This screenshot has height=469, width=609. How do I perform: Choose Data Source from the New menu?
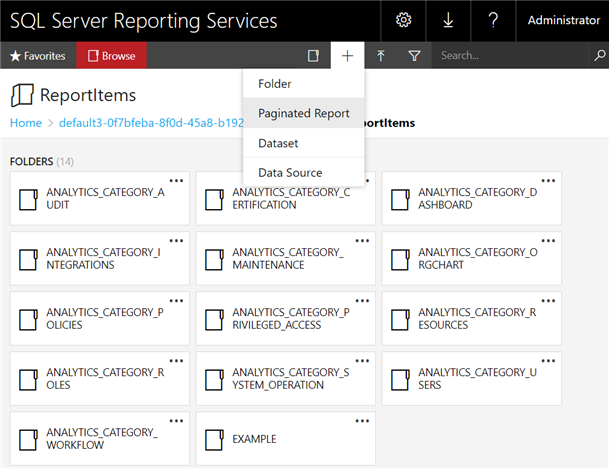[x=303, y=172]
